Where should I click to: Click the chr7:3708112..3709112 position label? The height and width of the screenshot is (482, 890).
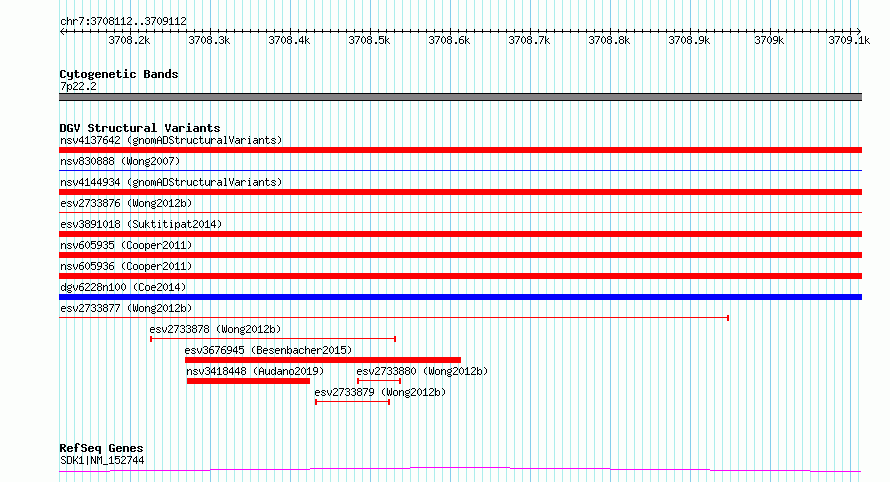click(123, 21)
